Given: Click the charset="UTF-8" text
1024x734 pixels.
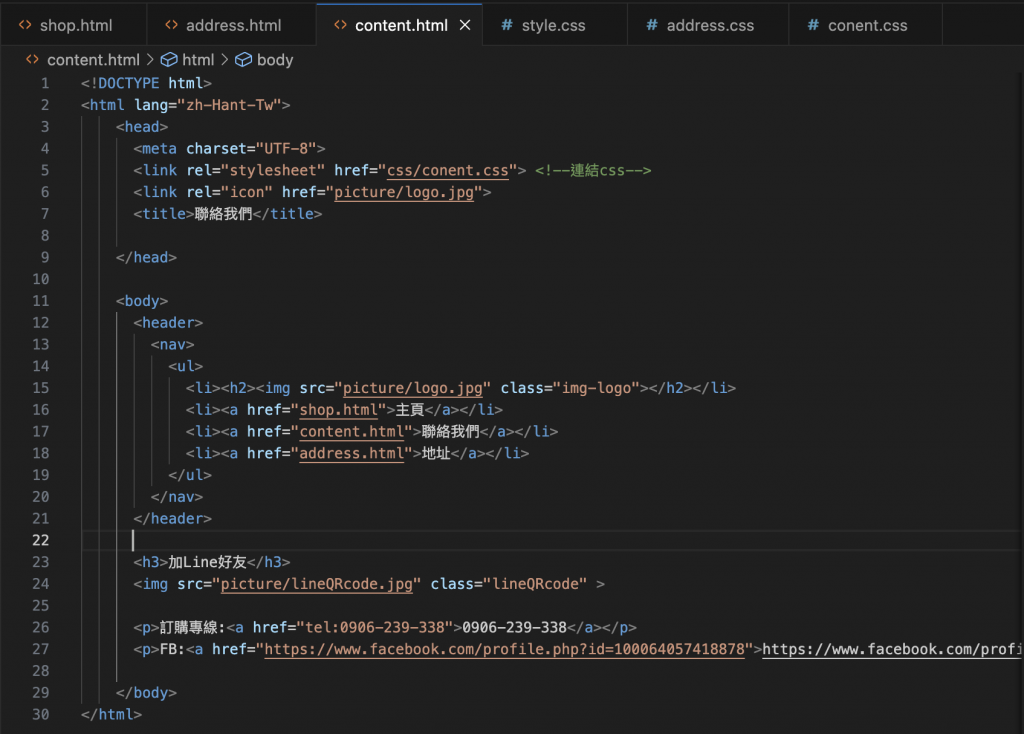Looking at the screenshot, I should click(251, 149).
